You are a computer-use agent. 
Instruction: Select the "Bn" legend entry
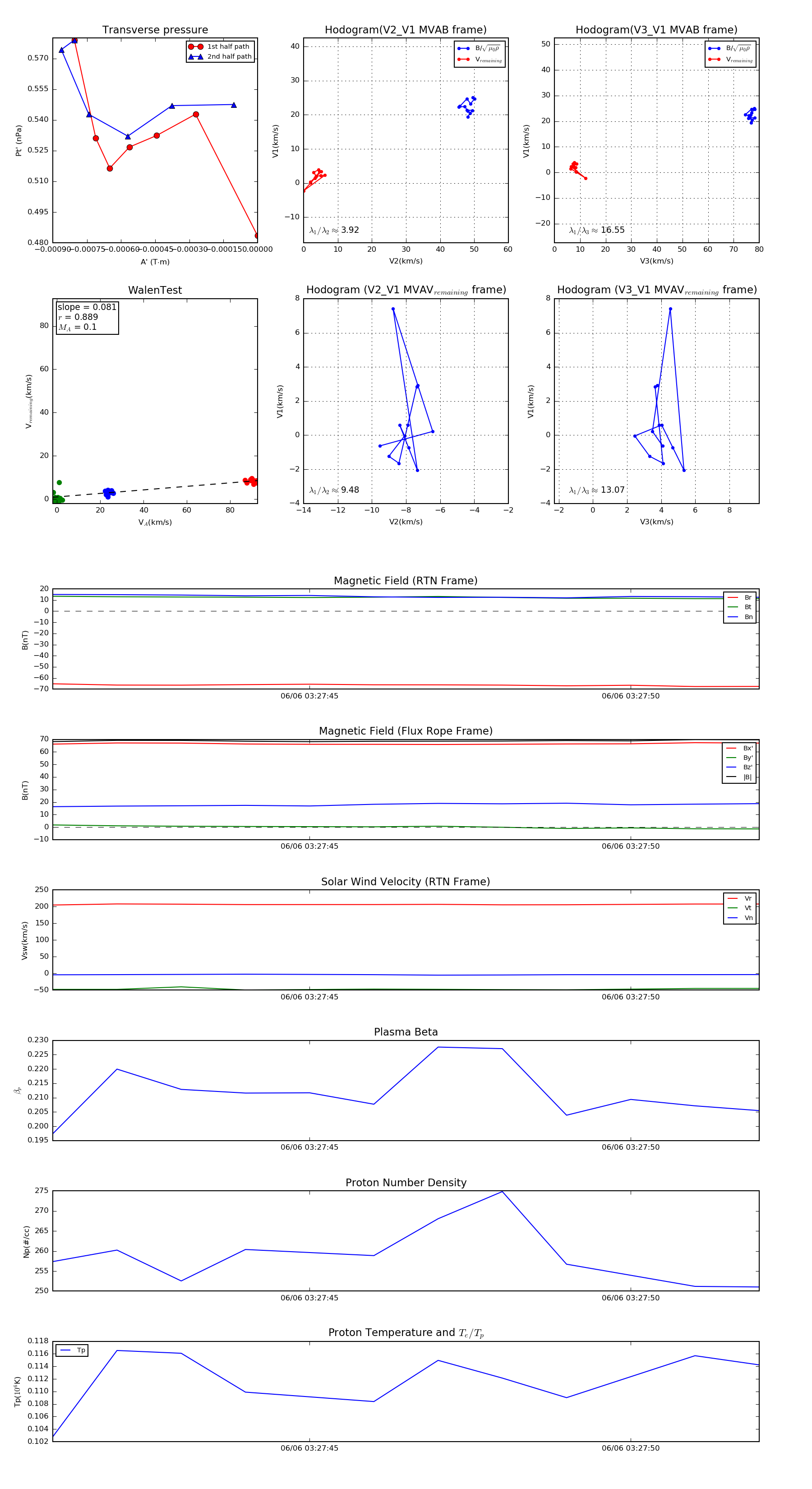tap(740, 617)
